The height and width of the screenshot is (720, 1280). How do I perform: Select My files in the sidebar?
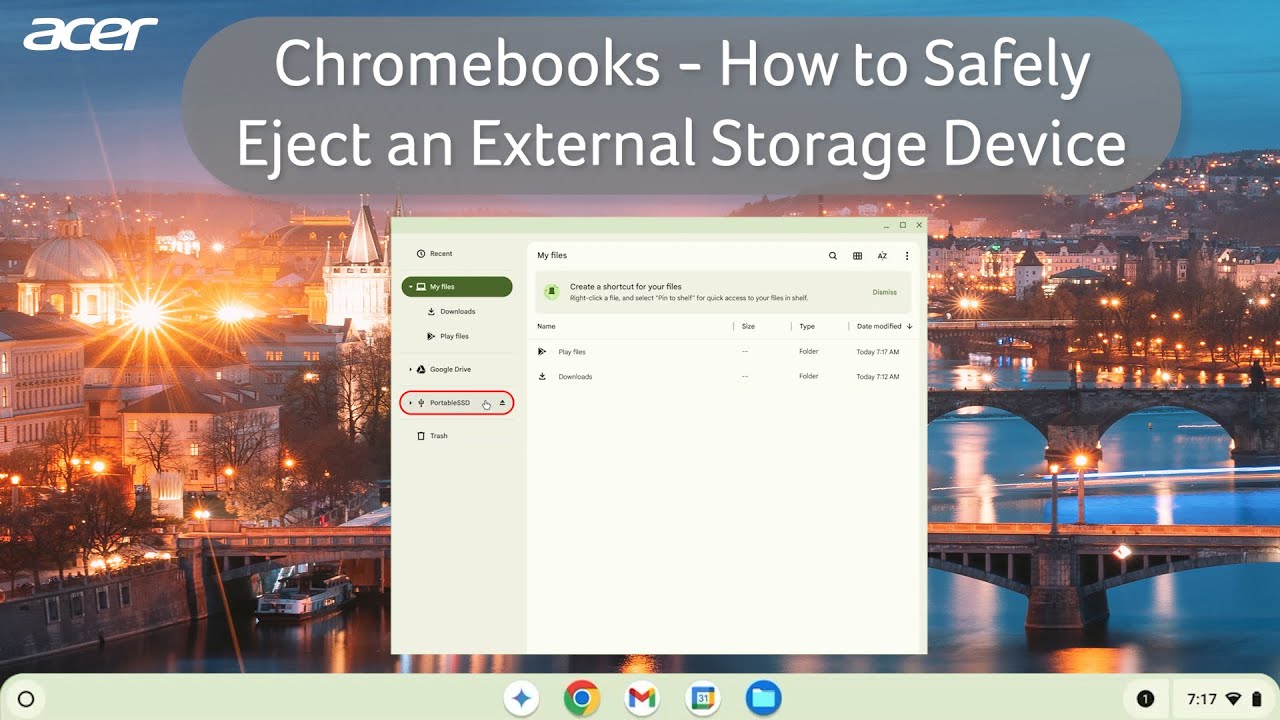[x=457, y=287]
